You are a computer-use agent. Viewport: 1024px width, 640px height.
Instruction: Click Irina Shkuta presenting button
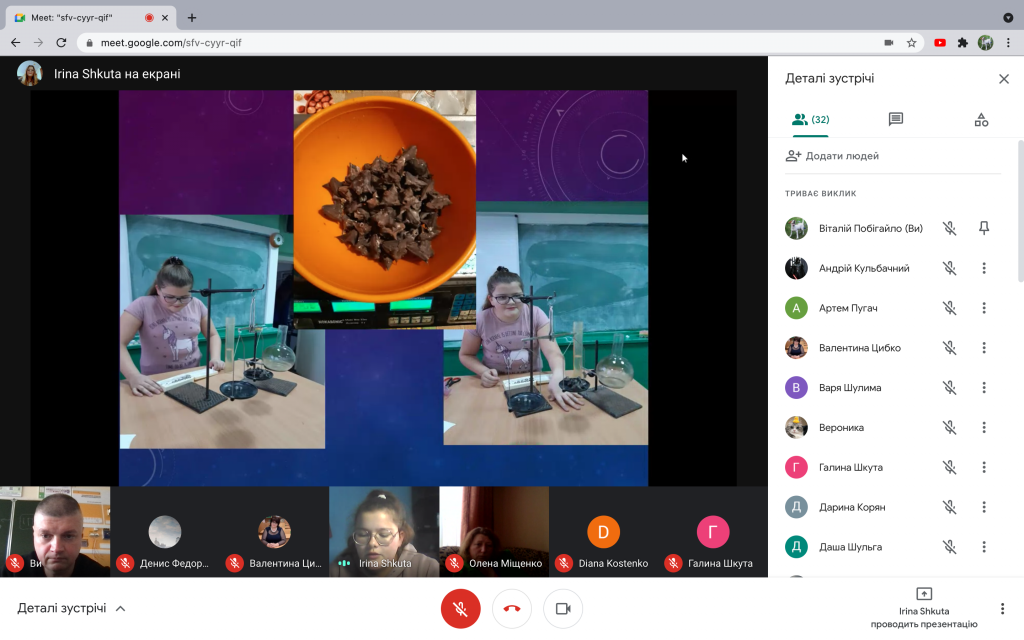point(923,607)
